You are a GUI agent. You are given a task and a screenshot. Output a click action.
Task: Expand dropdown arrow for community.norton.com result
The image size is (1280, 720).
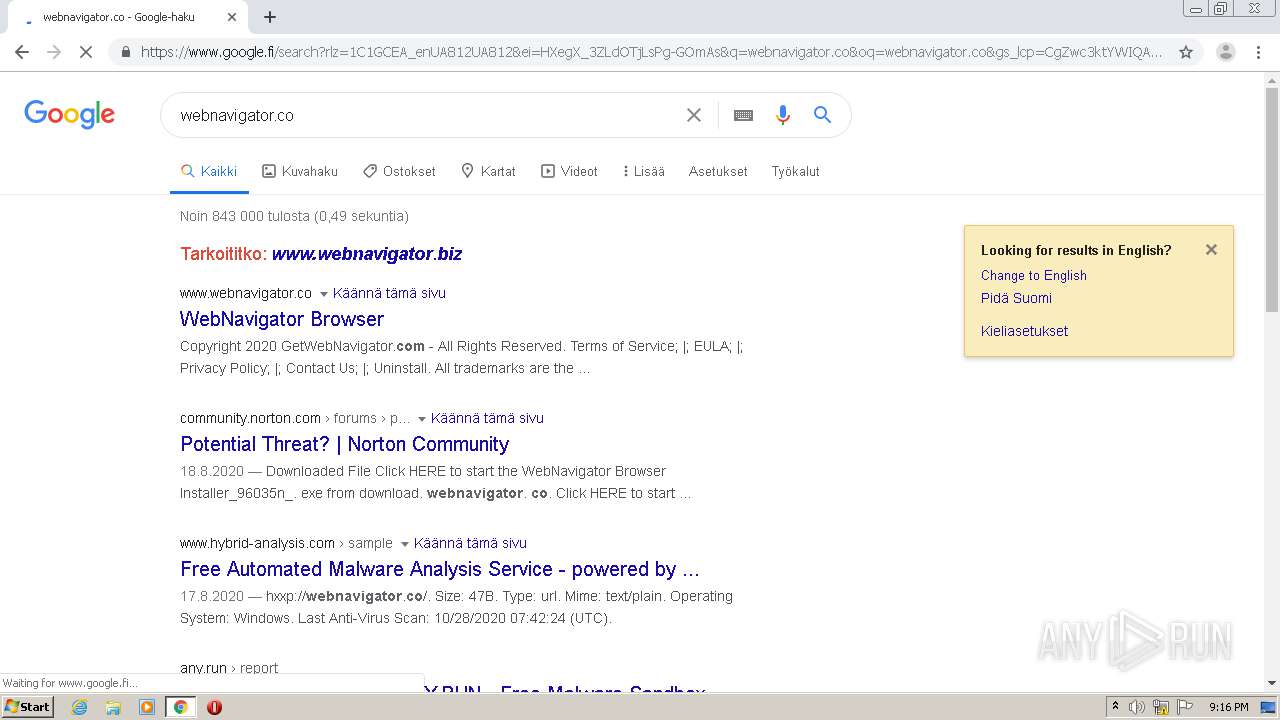[x=422, y=419]
